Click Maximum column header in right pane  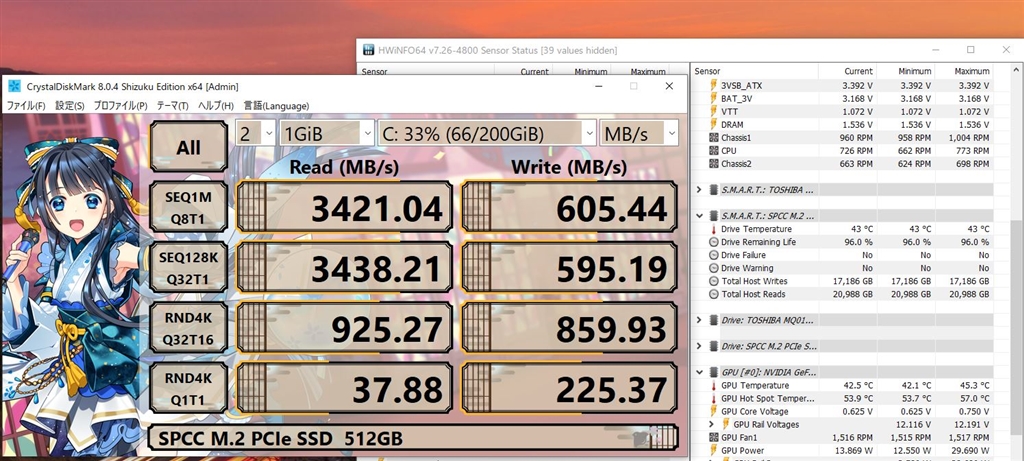tap(964, 71)
